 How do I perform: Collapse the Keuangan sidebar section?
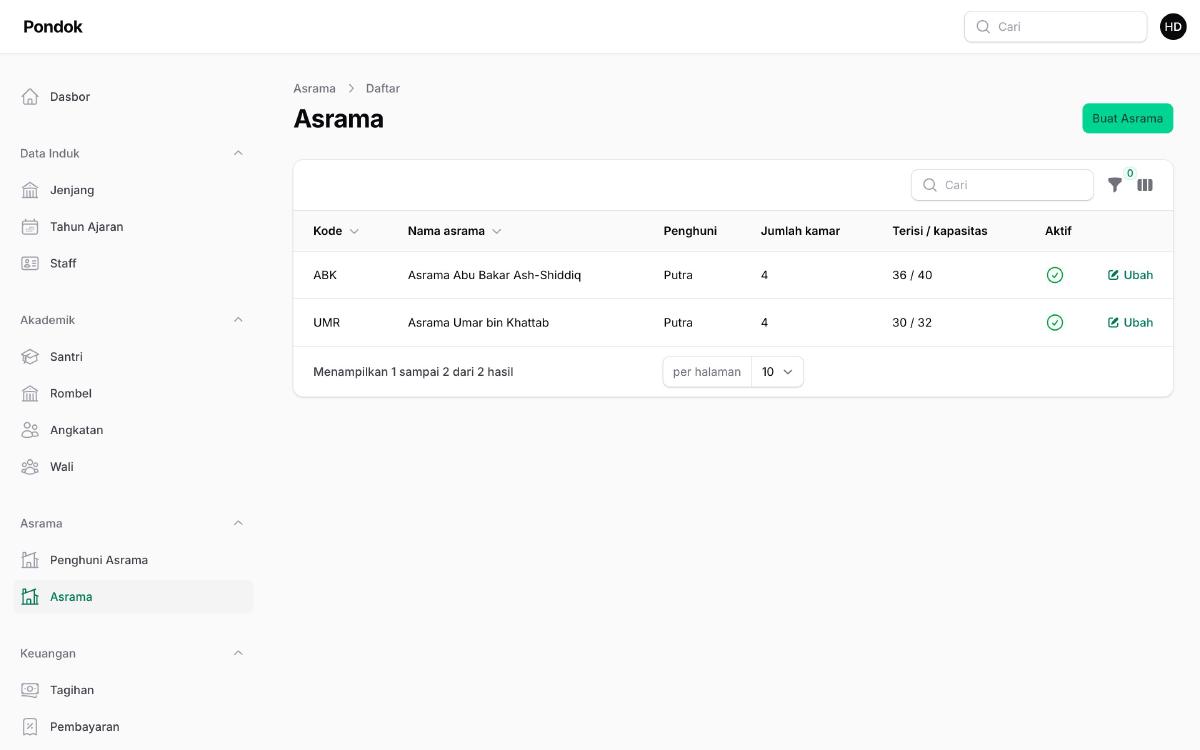238,653
